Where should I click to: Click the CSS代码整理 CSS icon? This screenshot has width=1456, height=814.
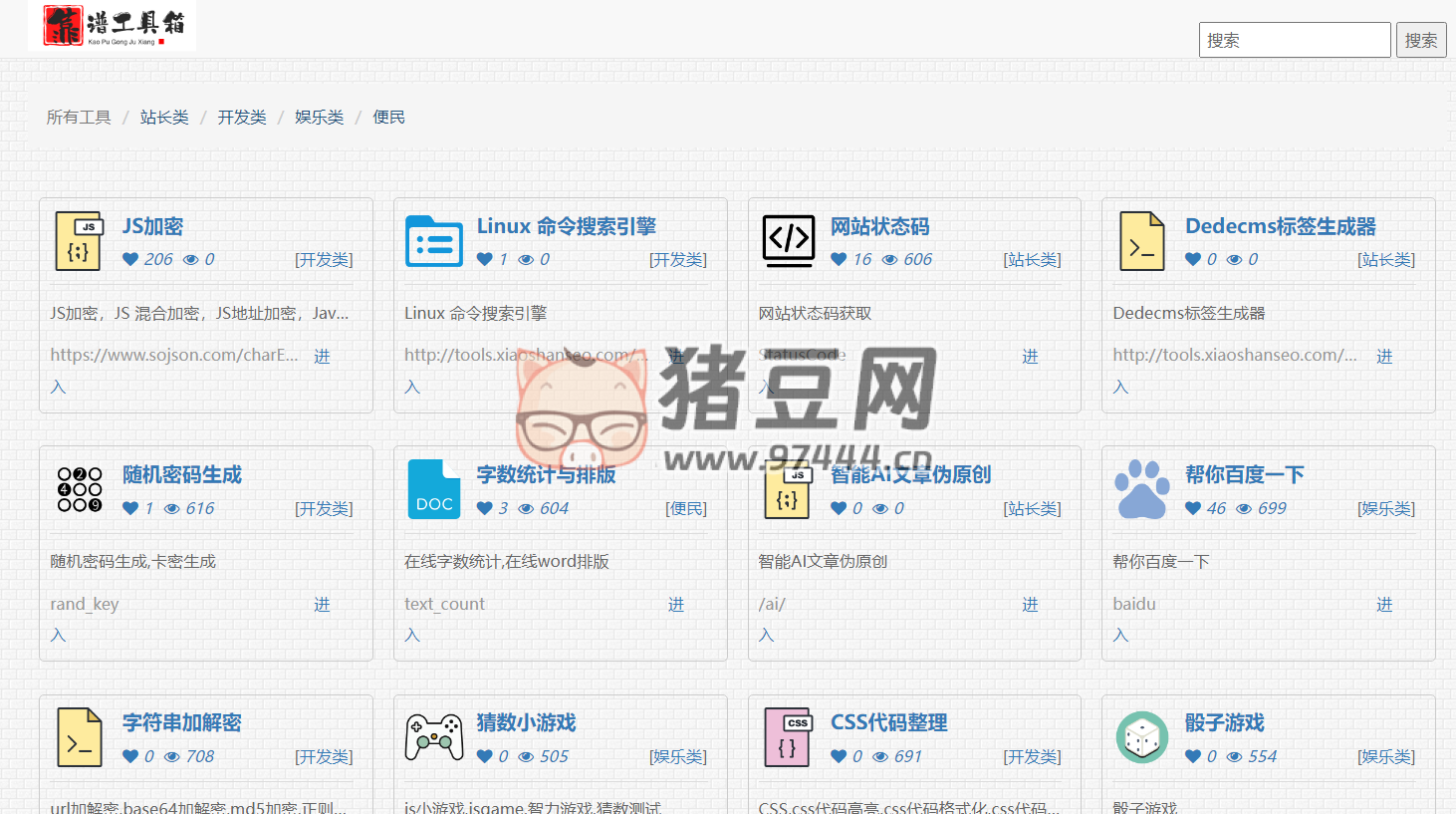point(788,737)
